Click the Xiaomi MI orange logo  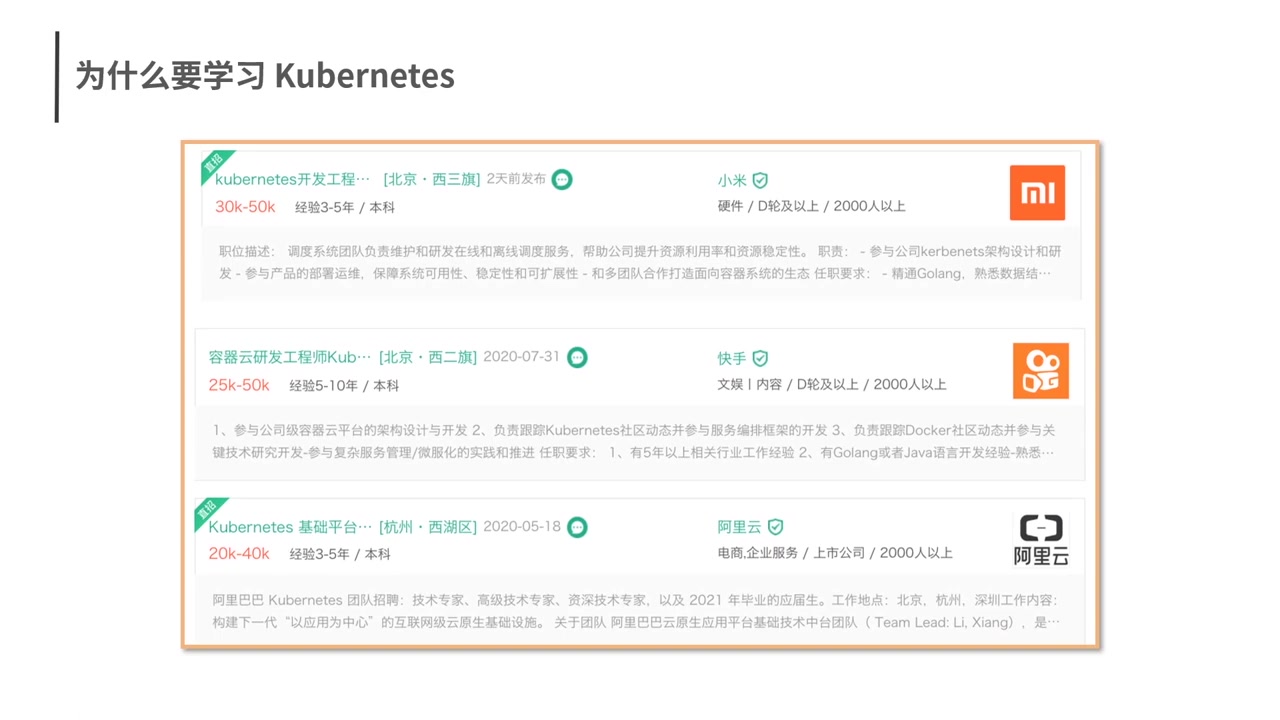pos(1037,192)
